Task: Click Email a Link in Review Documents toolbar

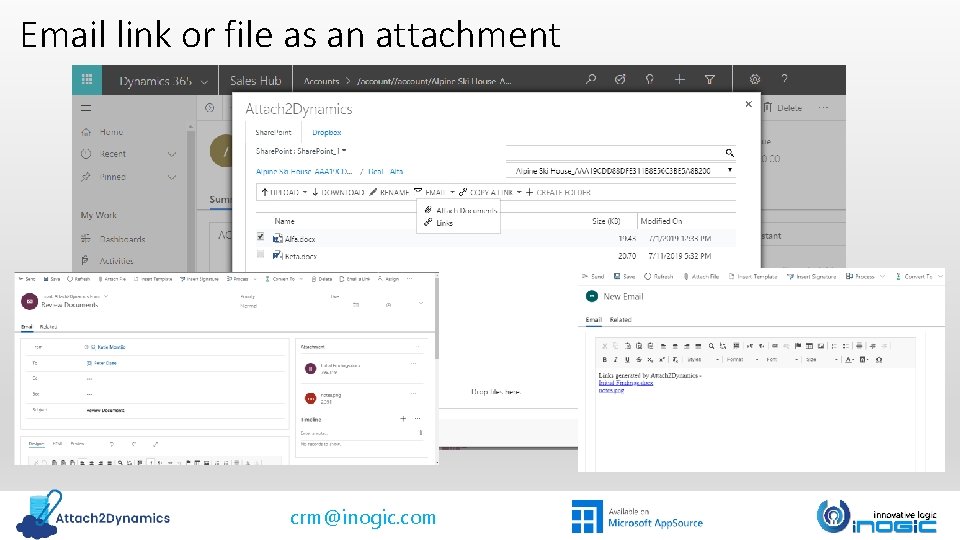Action: point(355,279)
